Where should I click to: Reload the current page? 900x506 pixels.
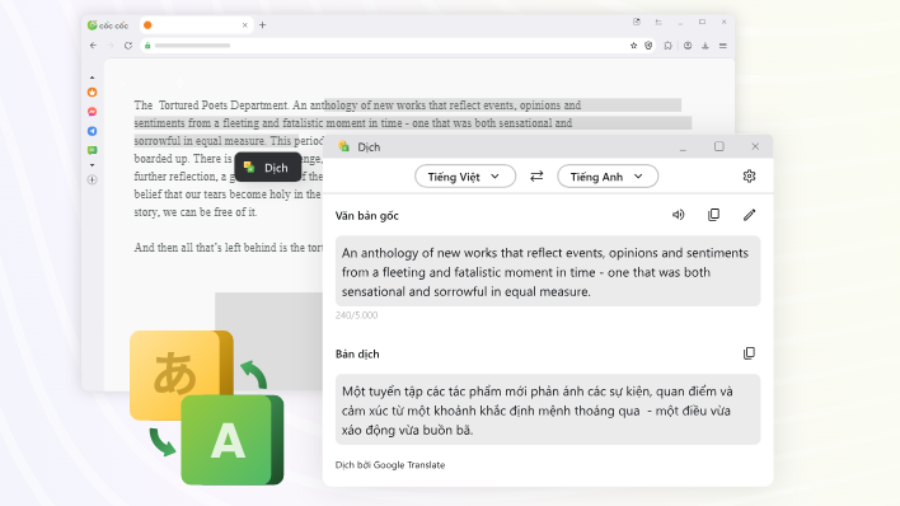pyautogui.click(x=128, y=45)
